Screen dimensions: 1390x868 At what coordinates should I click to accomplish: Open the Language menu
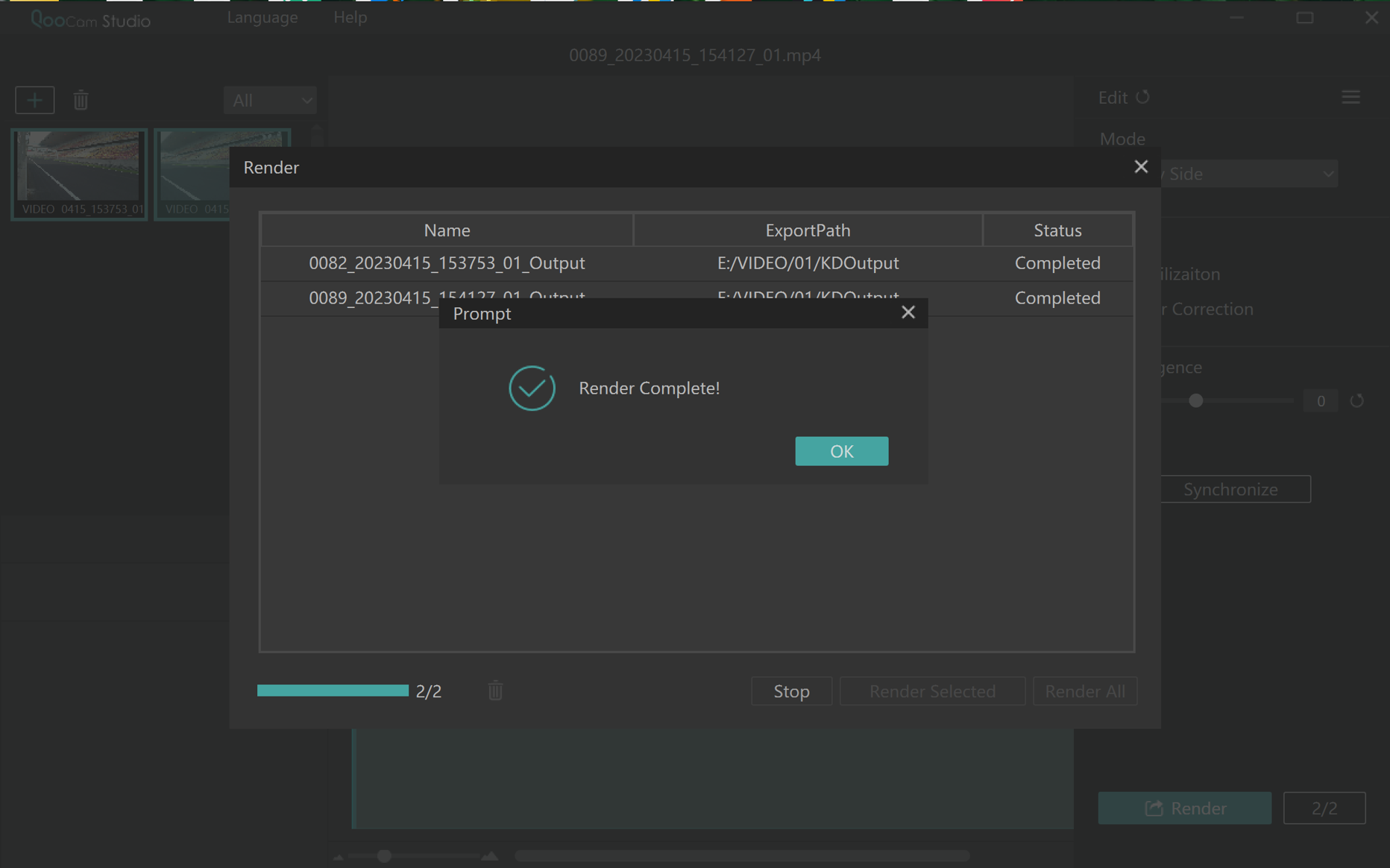tap(262, 17)
